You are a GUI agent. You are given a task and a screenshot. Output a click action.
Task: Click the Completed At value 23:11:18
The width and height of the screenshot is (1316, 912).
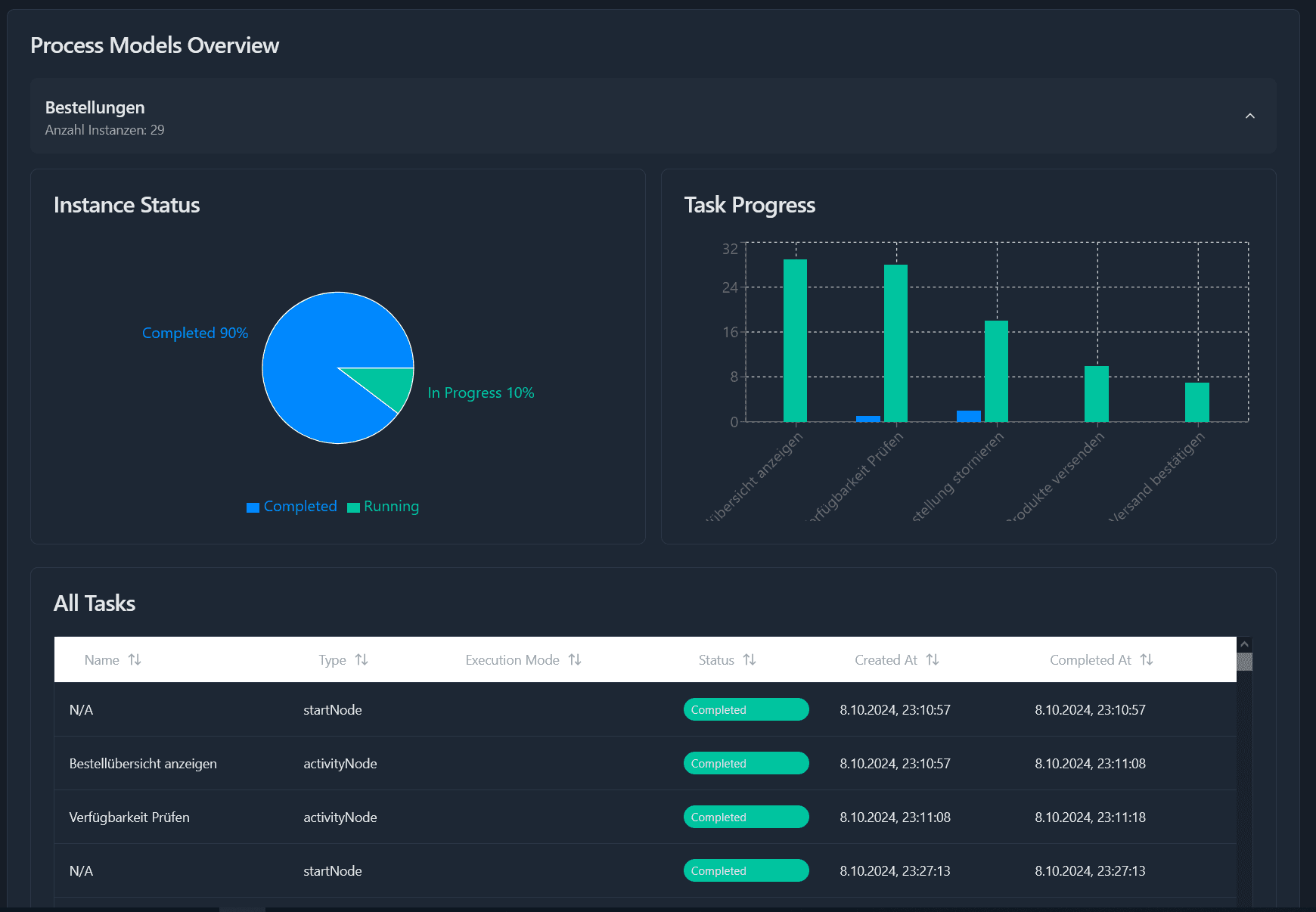click(1090, 817)
